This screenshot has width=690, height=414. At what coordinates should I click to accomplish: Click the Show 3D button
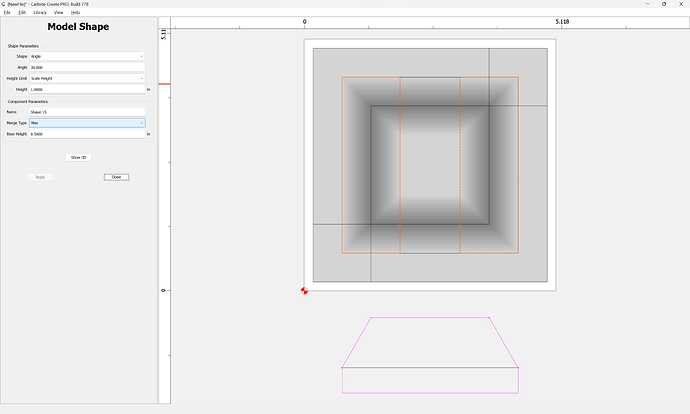(x=78, y=158)
